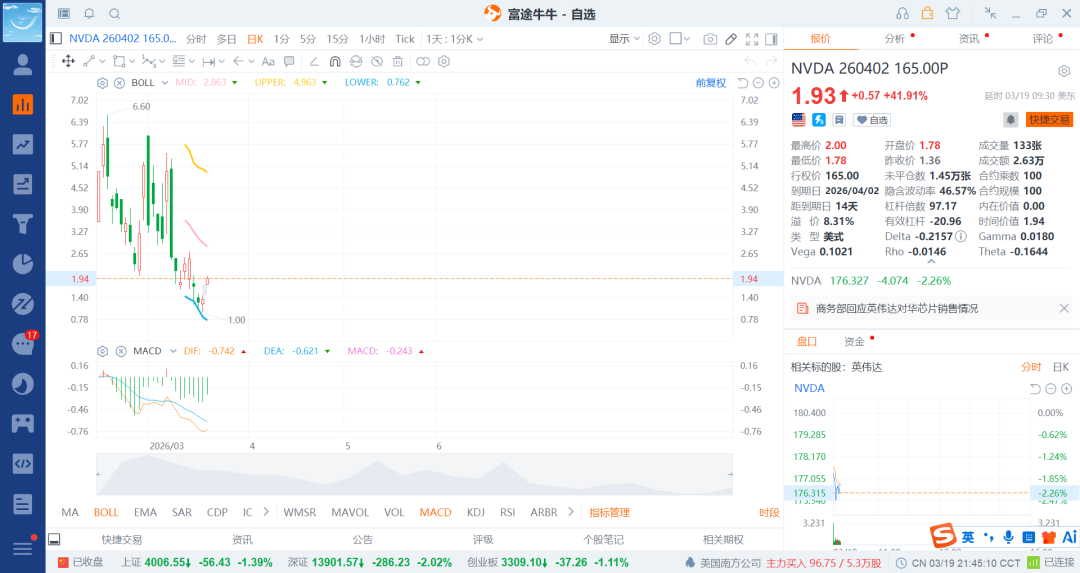1080x573 pixels.
Task: Open 指标管理 indicator management
Action: click(610, 512)
